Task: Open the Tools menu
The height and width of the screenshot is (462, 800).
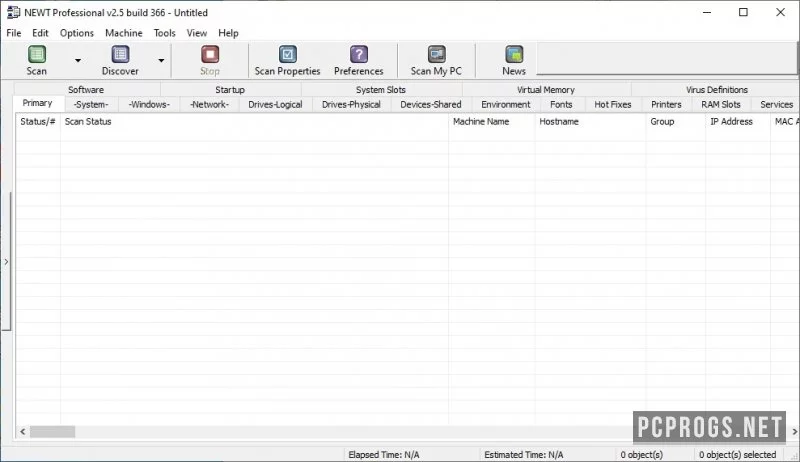Action: pos(165,33)
